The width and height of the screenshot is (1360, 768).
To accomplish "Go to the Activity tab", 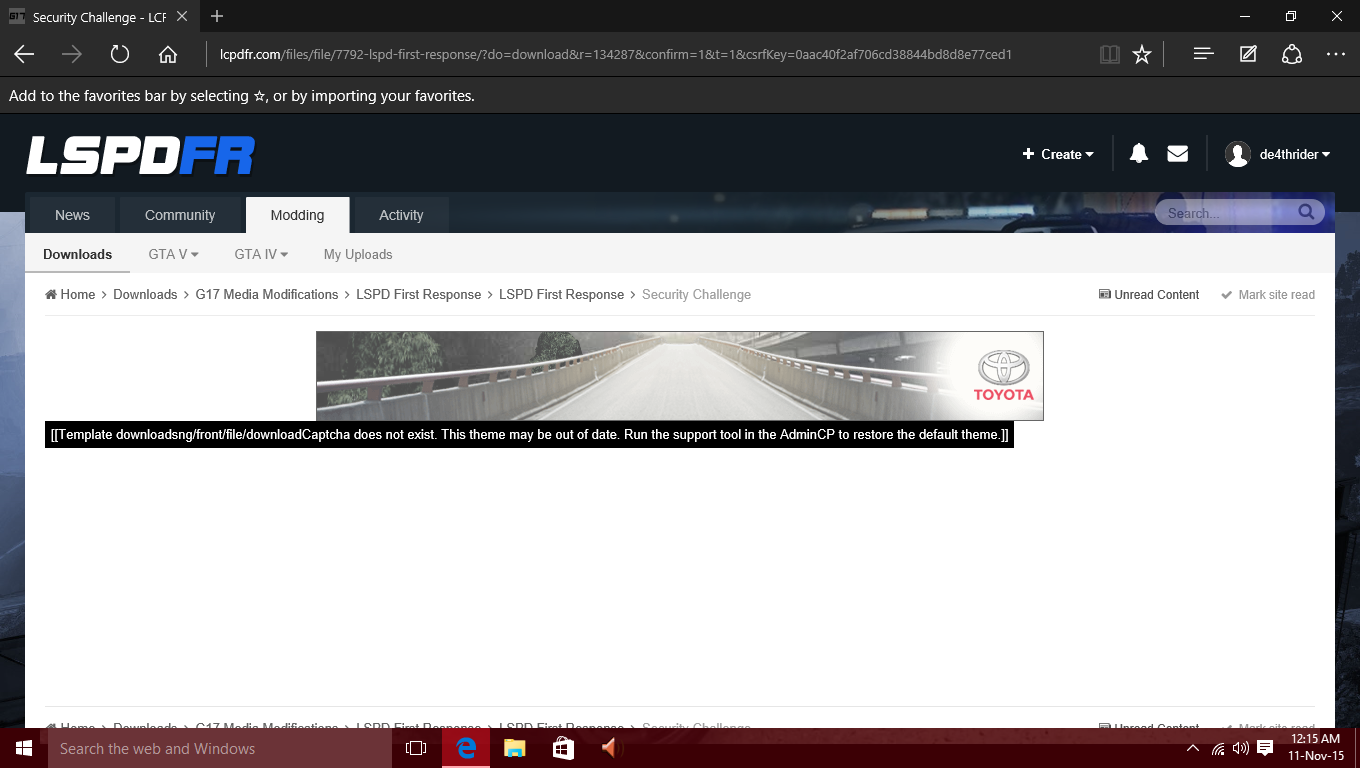I will [x=401, y=215].
